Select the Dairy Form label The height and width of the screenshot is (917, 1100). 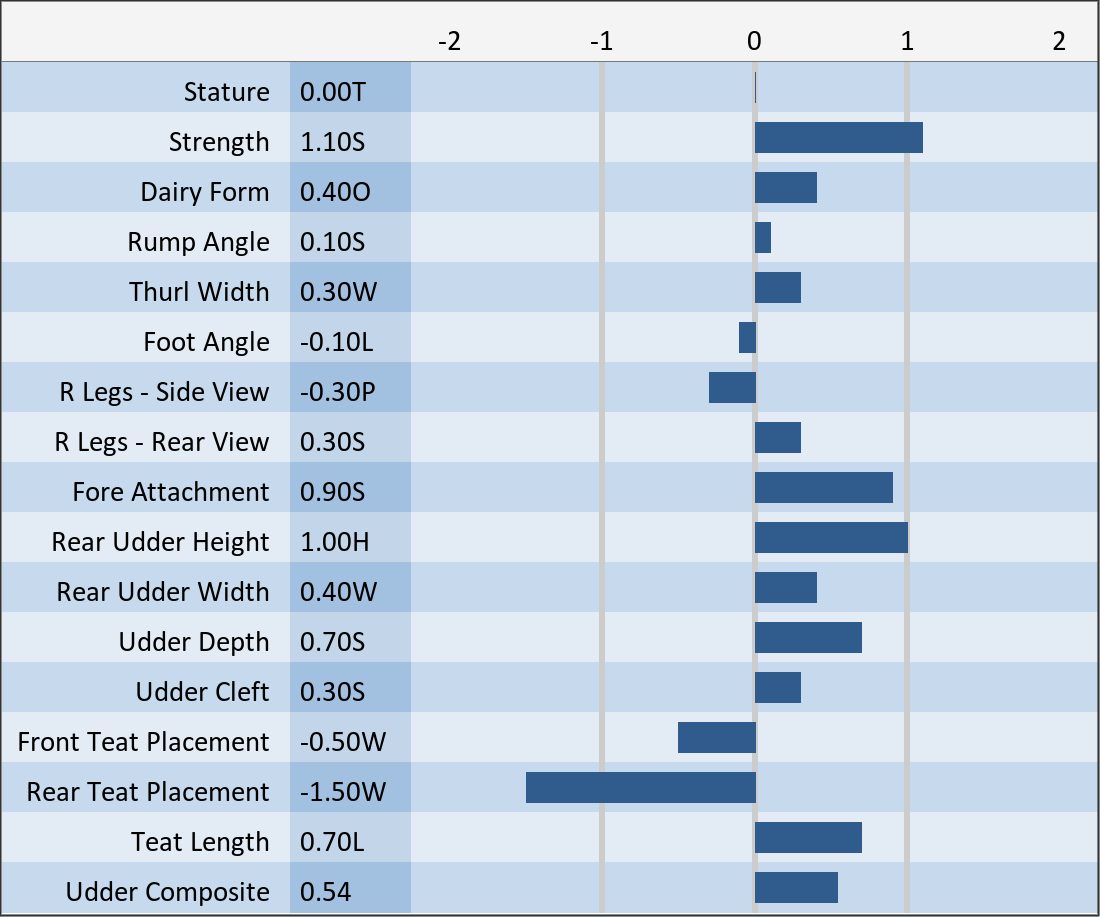204,192
